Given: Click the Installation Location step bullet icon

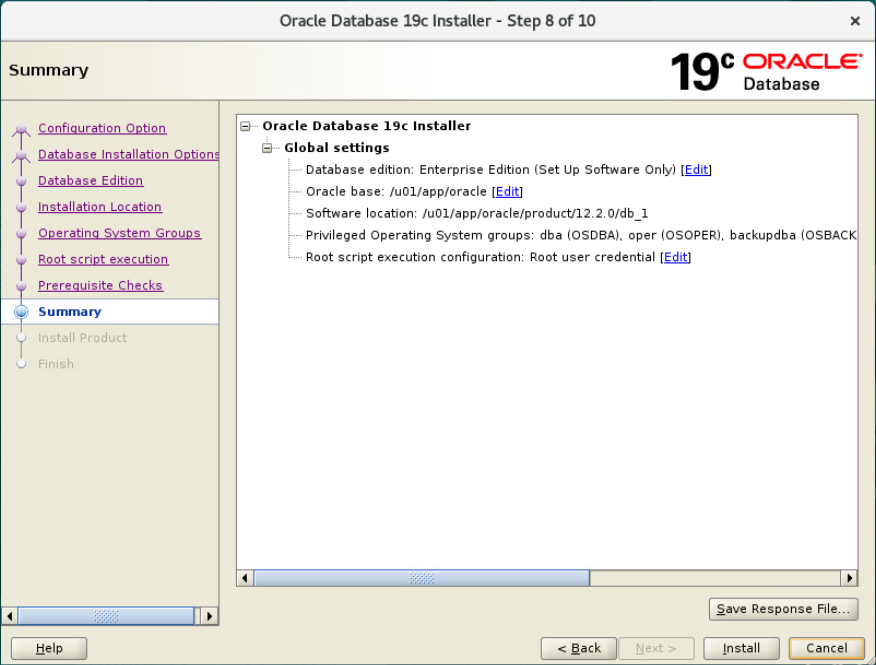Looking at the screenshot, I should tap(21, 207).
